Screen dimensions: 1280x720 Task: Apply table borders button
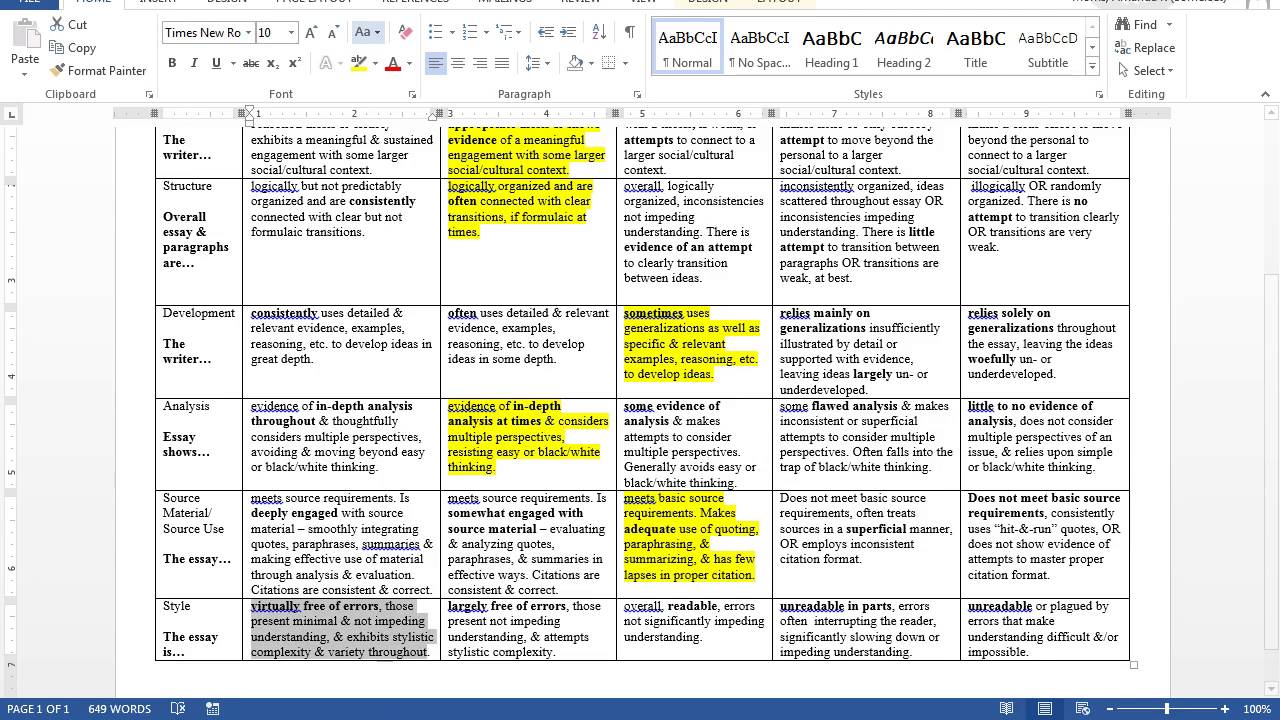click(x=610, y=63)
